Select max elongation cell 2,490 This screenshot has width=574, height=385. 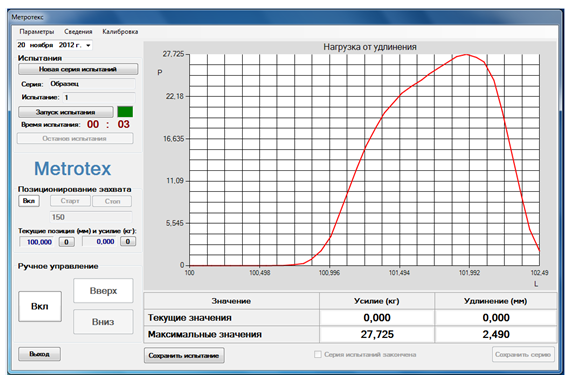coord(496,334)
